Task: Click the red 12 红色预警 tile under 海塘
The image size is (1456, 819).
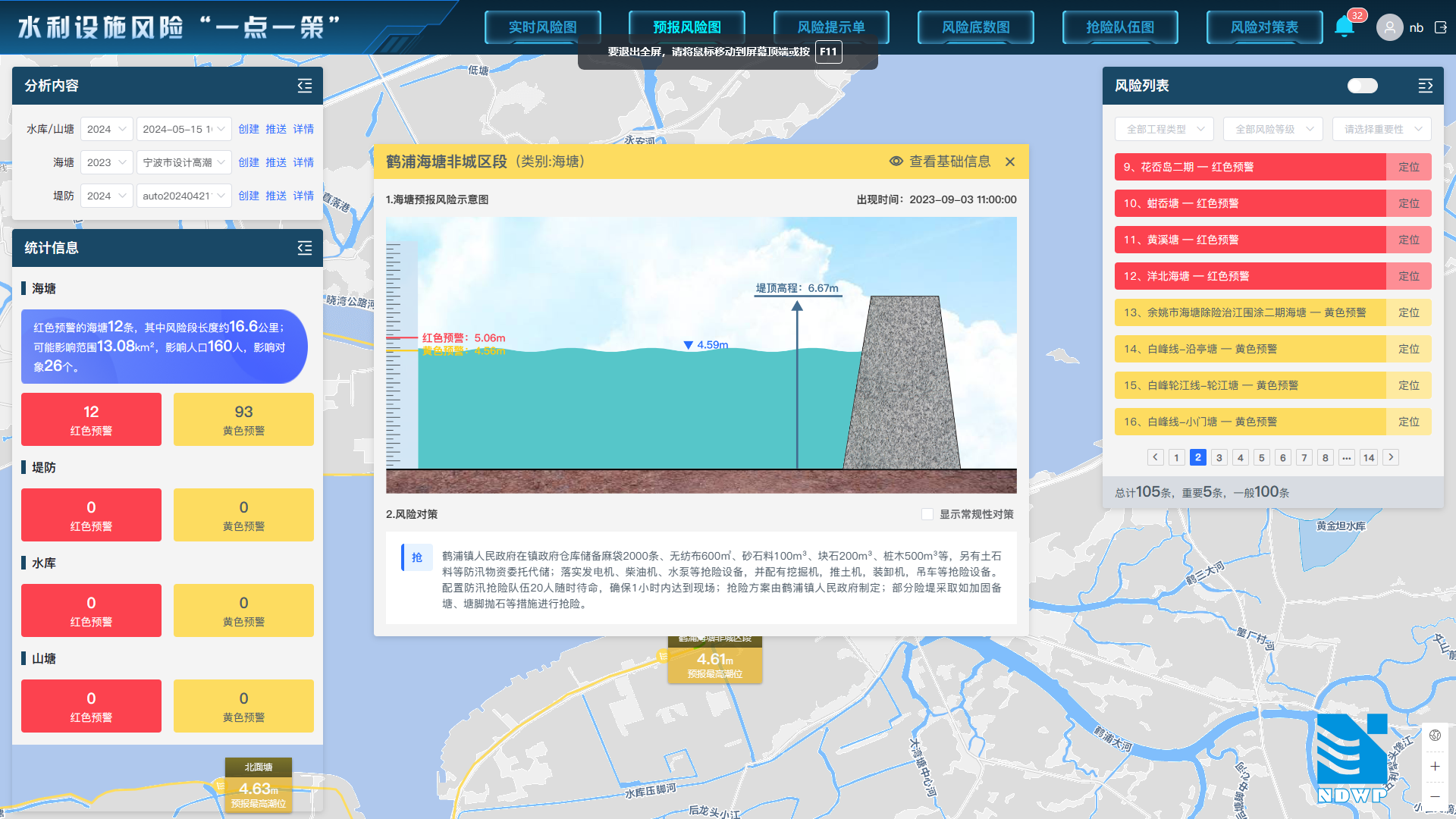Action: pos(91,419)
